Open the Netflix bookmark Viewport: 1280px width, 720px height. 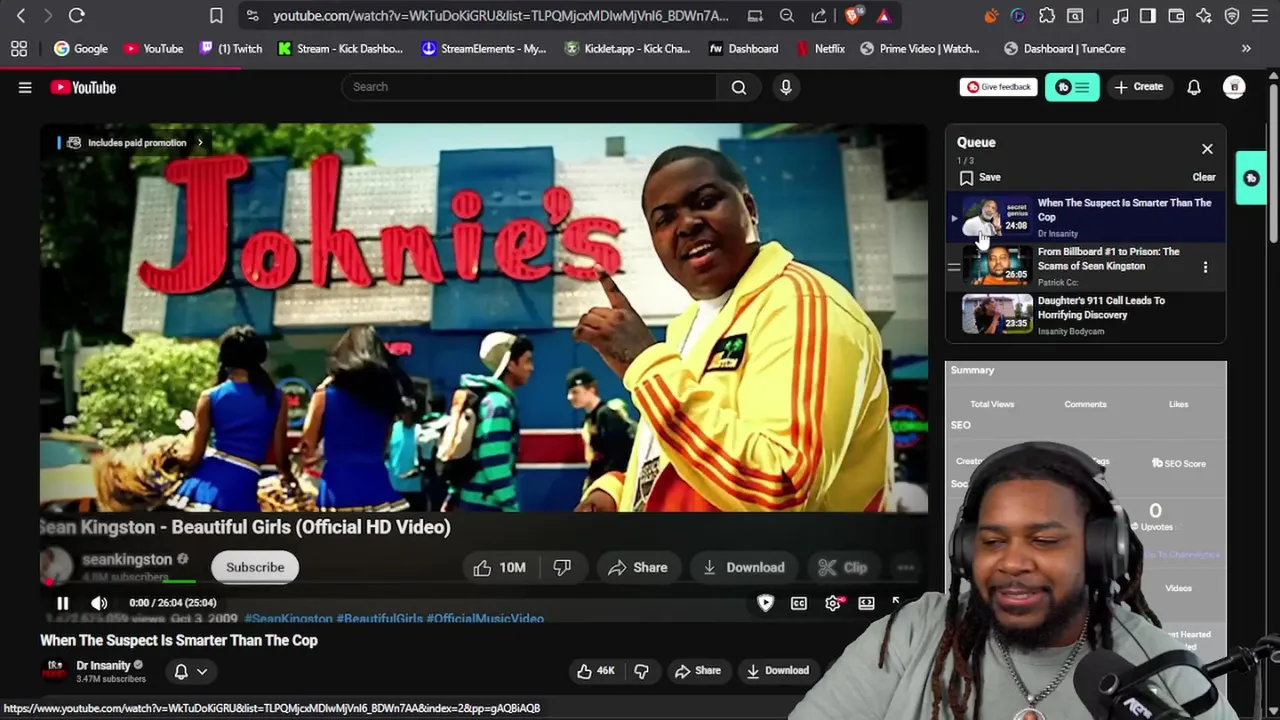tap(821, 48)
